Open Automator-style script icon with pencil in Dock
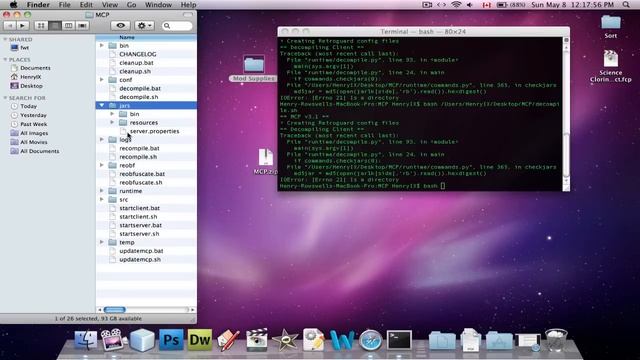The height and width of the screenshot is (360, 640). click(313, 340)
